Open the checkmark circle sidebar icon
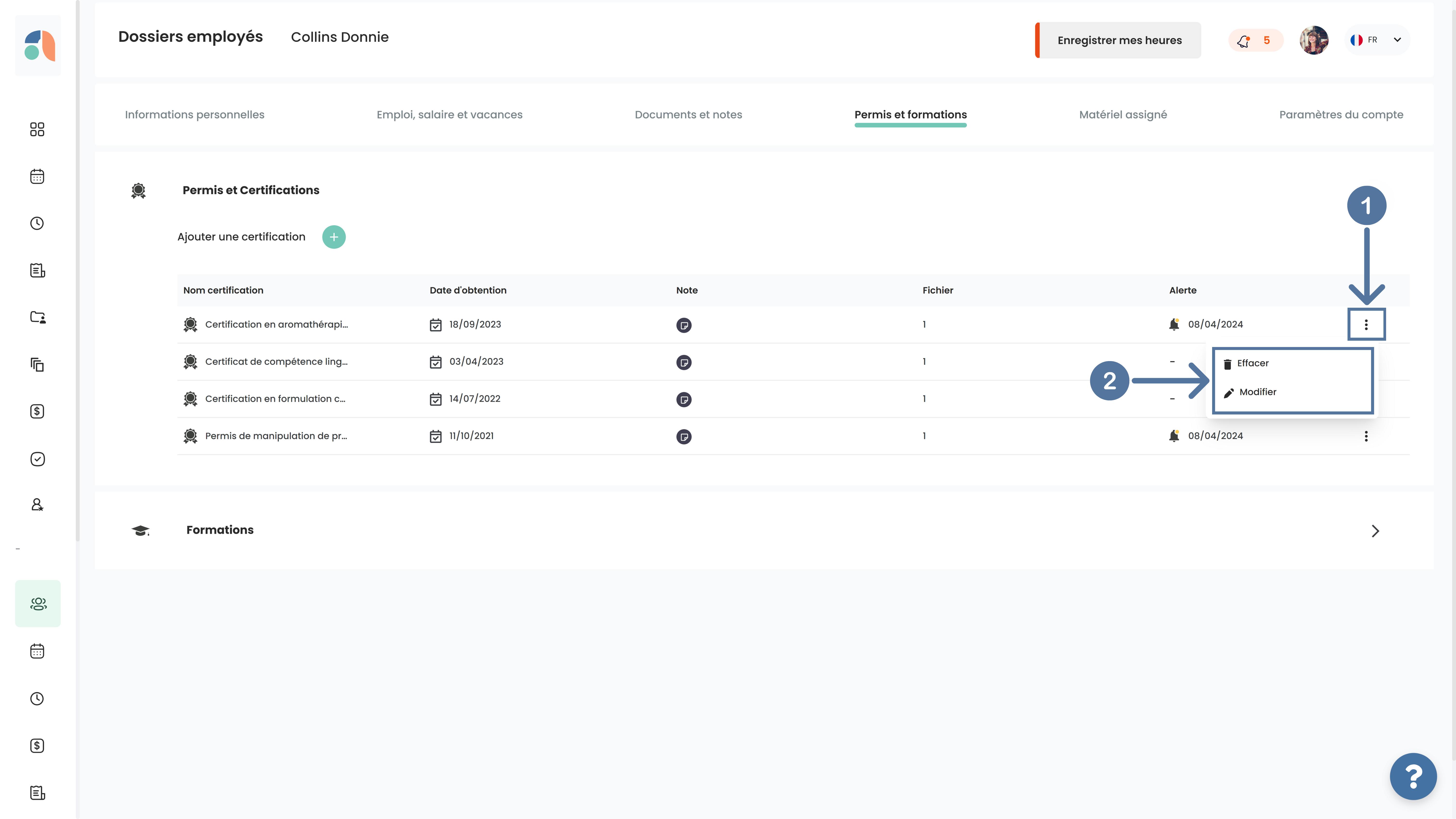This screenshot has width=1456, height=819. tap(37, 458)
